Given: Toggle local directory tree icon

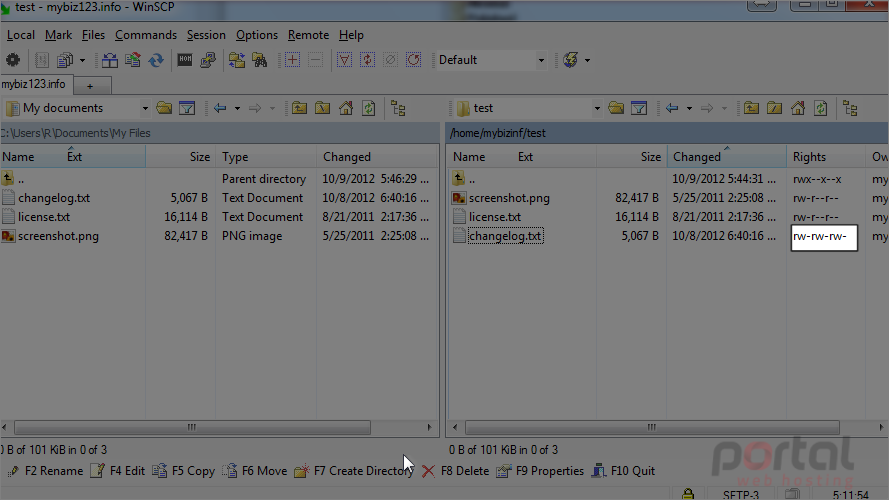Looking at the screenshot, I should [x=399, y=108].
